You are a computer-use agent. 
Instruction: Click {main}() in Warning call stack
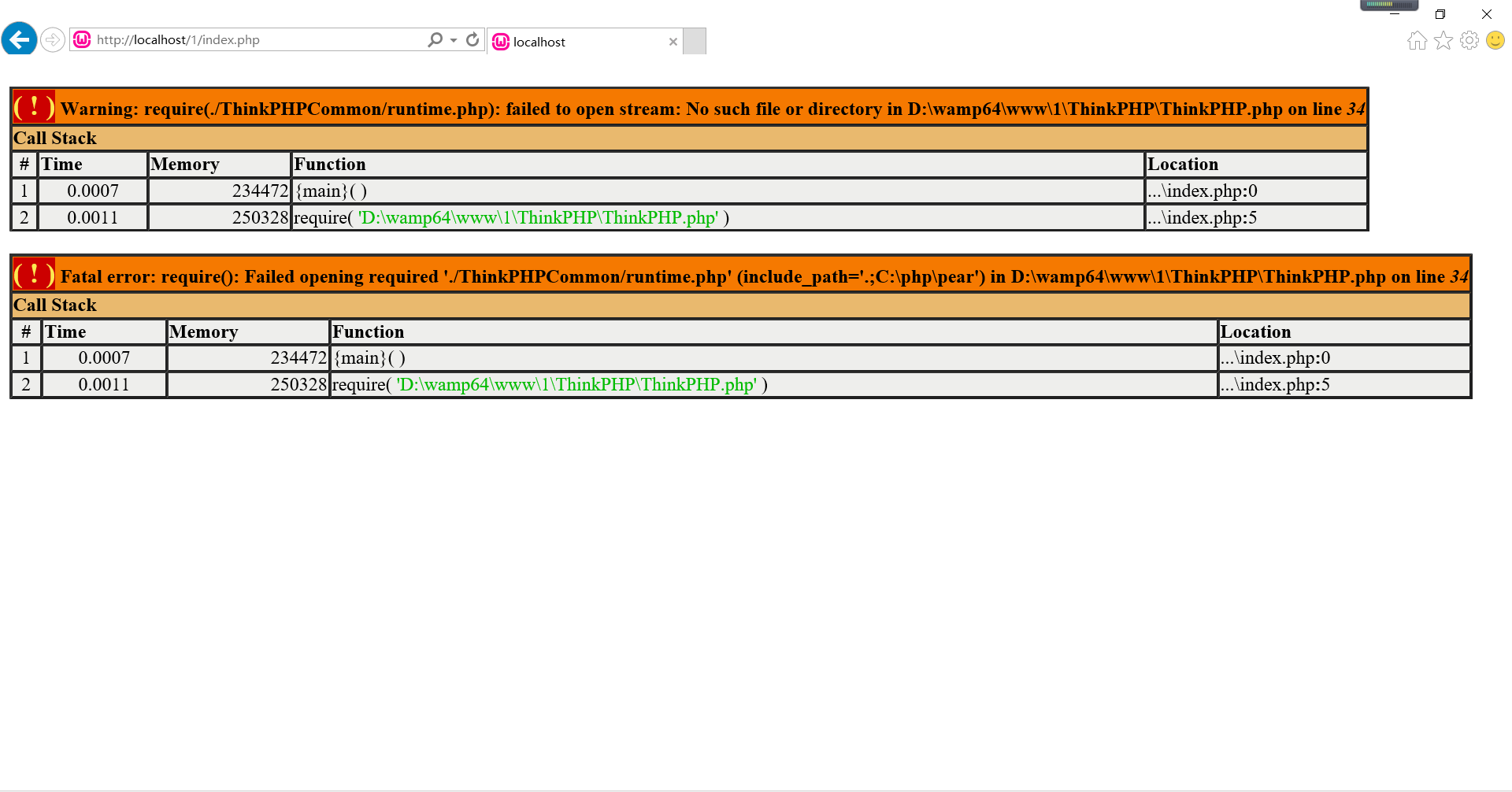331,191
